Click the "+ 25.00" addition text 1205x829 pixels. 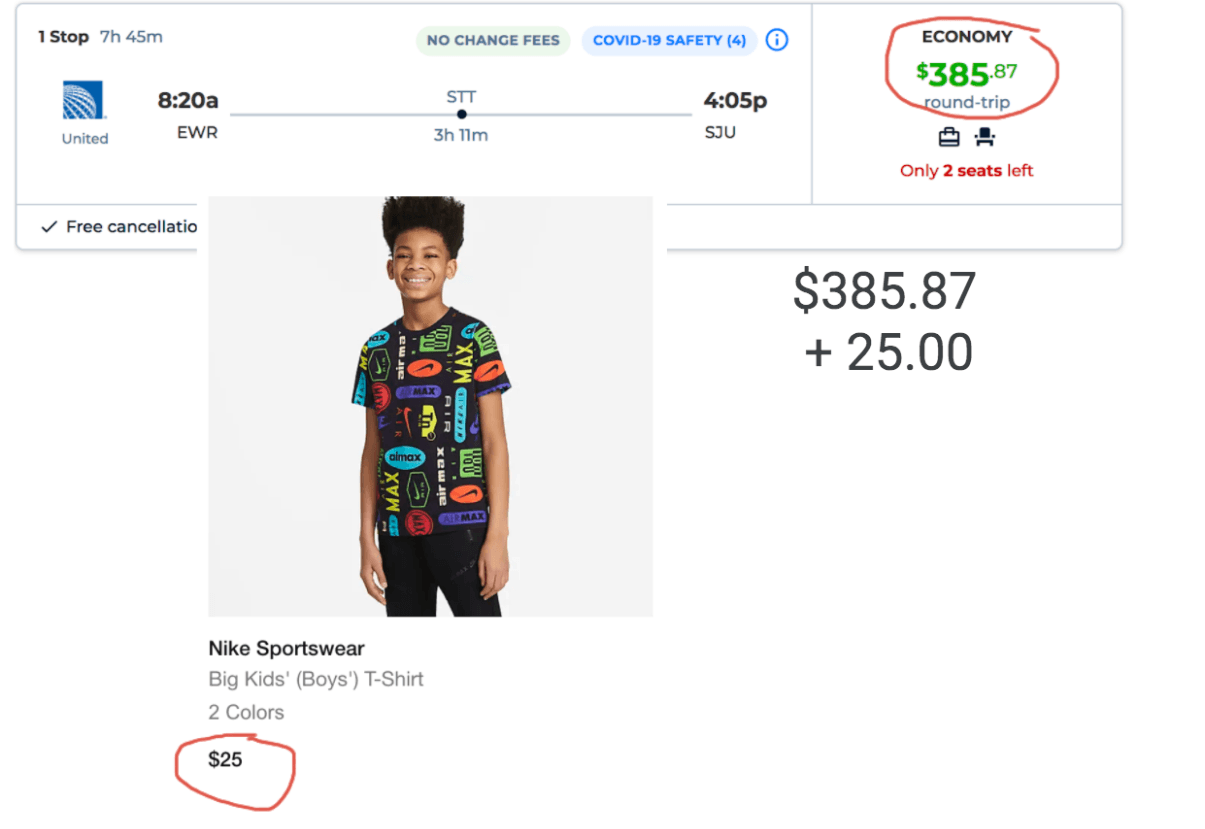888,353
